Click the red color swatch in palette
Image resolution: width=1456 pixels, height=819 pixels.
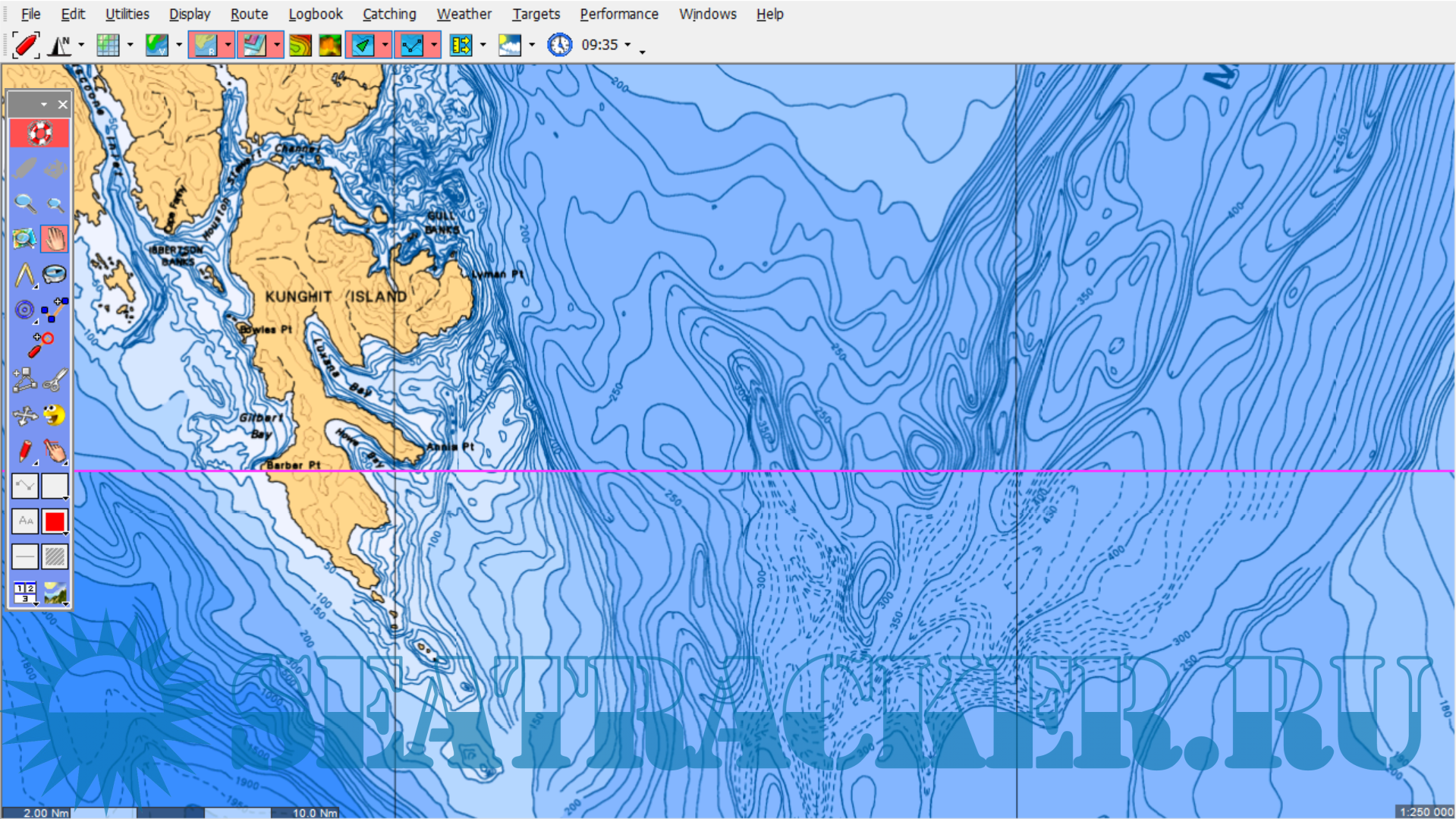pyautogui.click(x=55, y=521)
